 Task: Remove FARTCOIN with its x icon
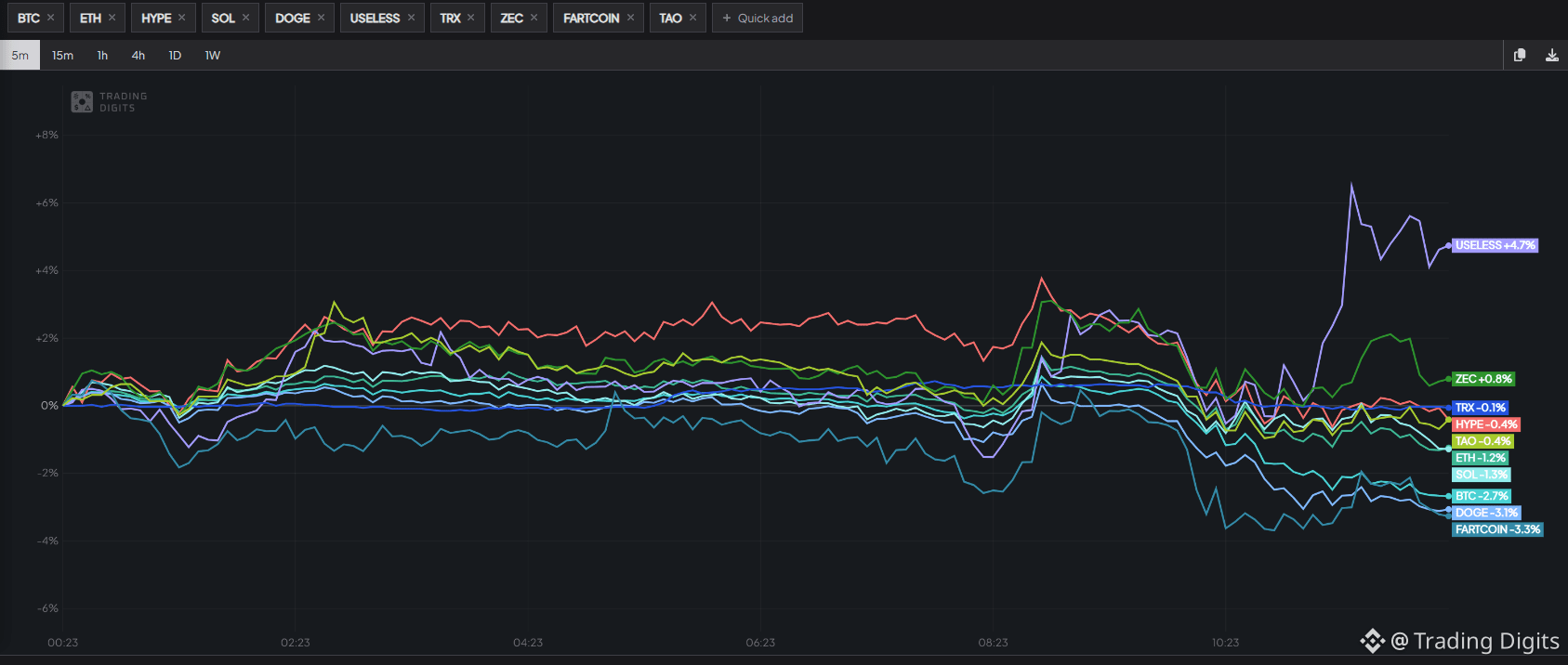[x=630, y=18]
